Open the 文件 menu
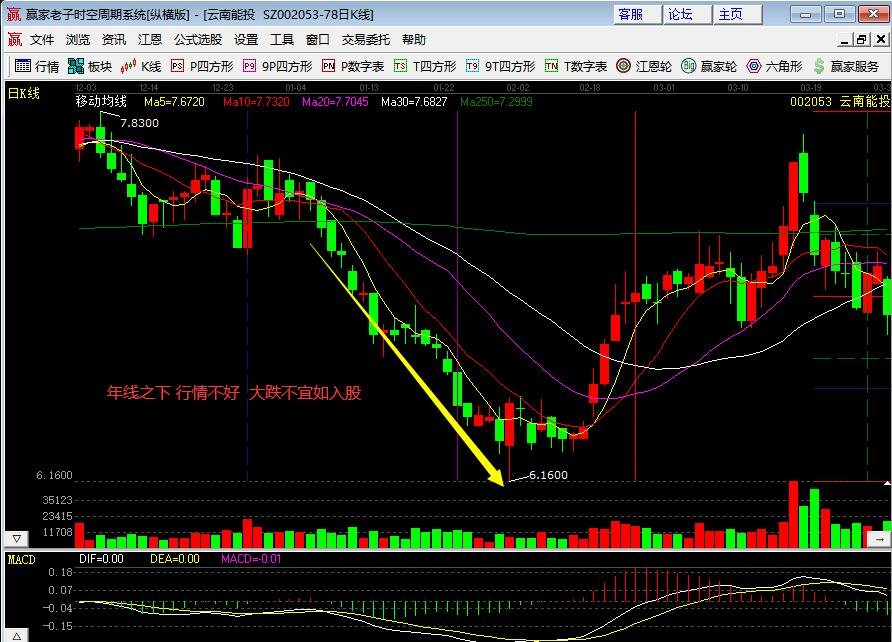Viewport: 892px width, 642px height. pyautogui.click(x=42, y=40)
